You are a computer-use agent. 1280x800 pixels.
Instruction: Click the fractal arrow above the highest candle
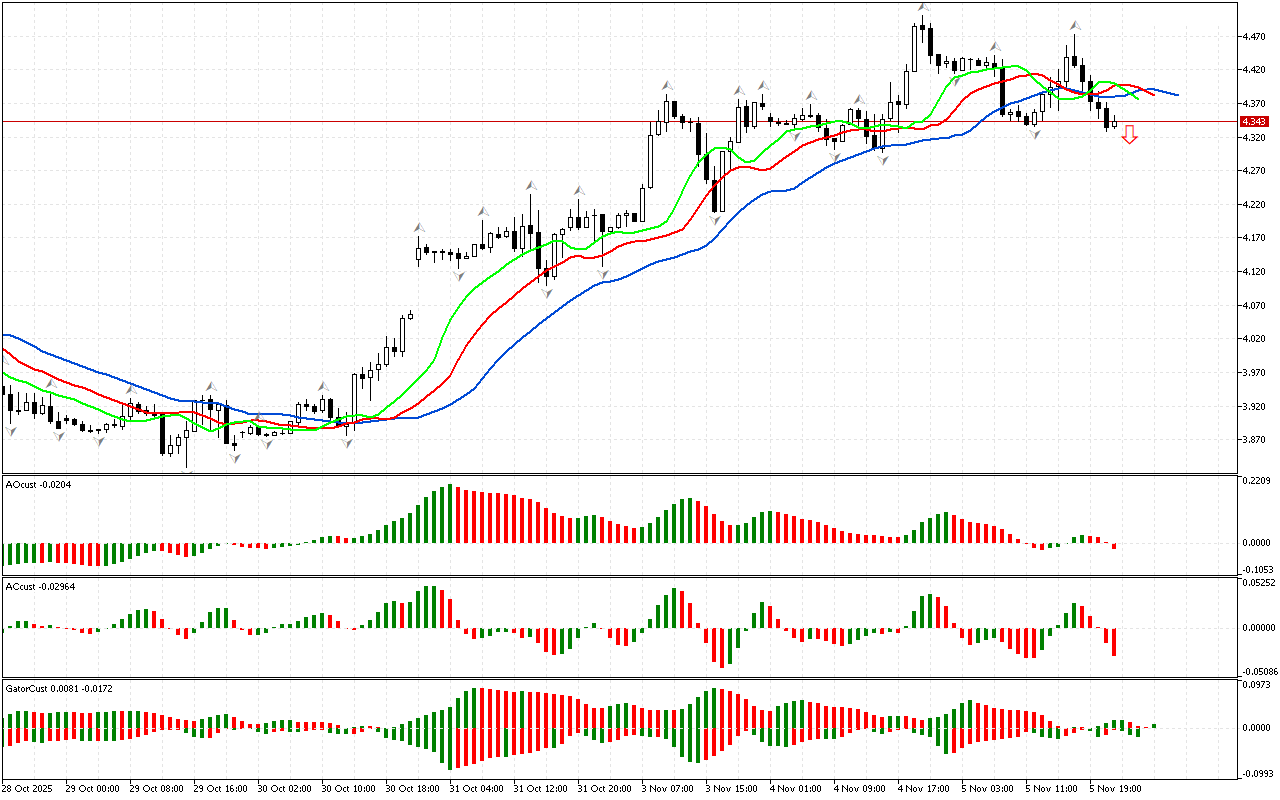pyautogui.click(x=923, y=9)
